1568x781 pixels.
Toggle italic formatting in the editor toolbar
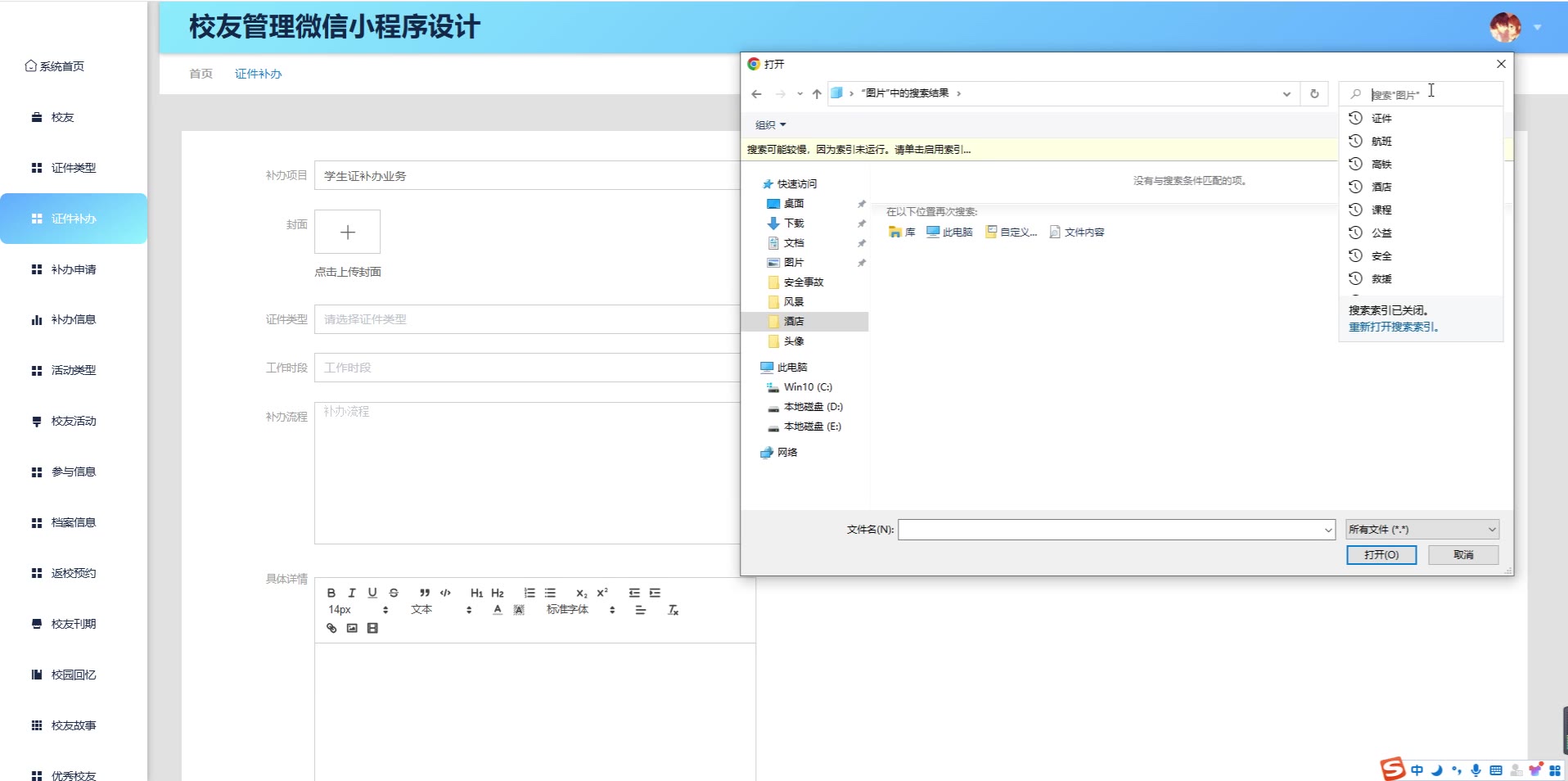point(352,593)
